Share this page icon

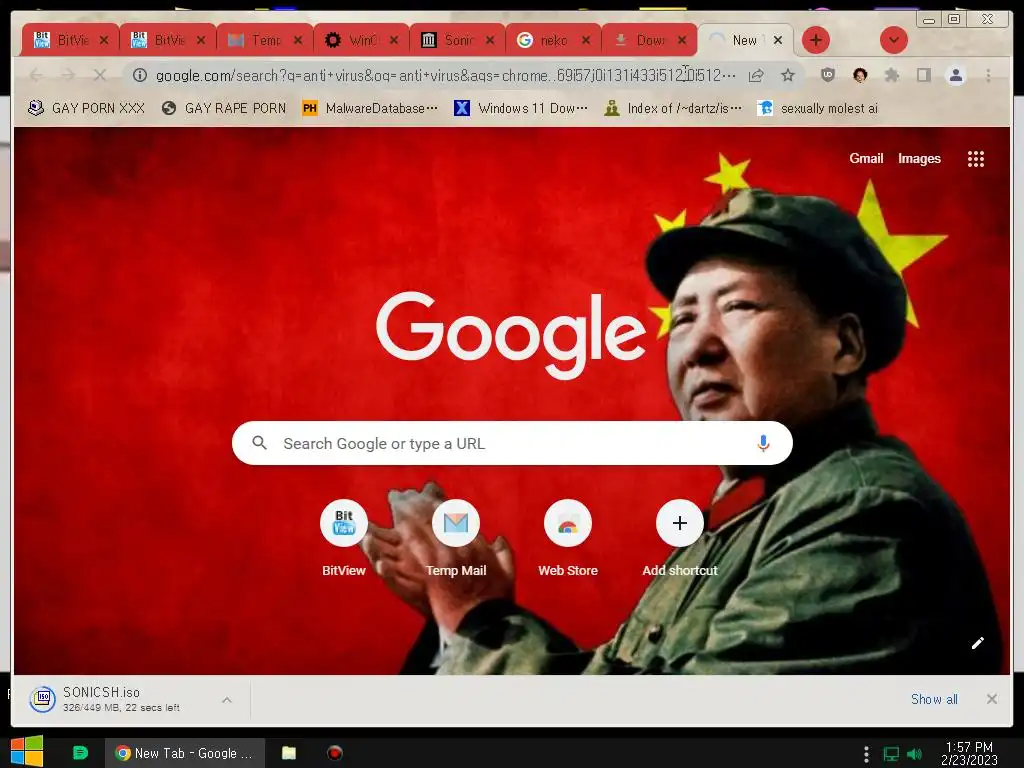[x=756, y=76]
